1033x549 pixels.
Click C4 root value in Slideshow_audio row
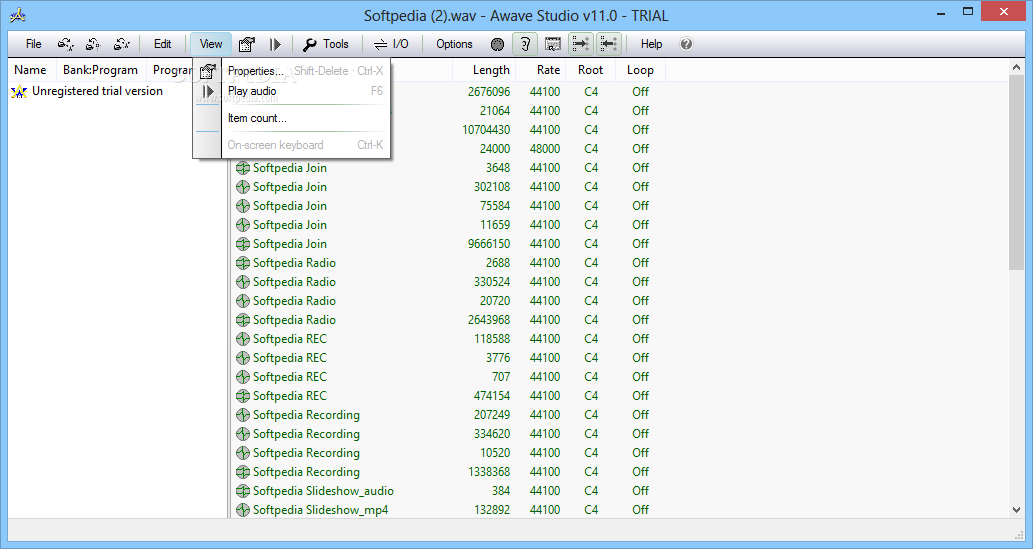click(x=591, y=491)
